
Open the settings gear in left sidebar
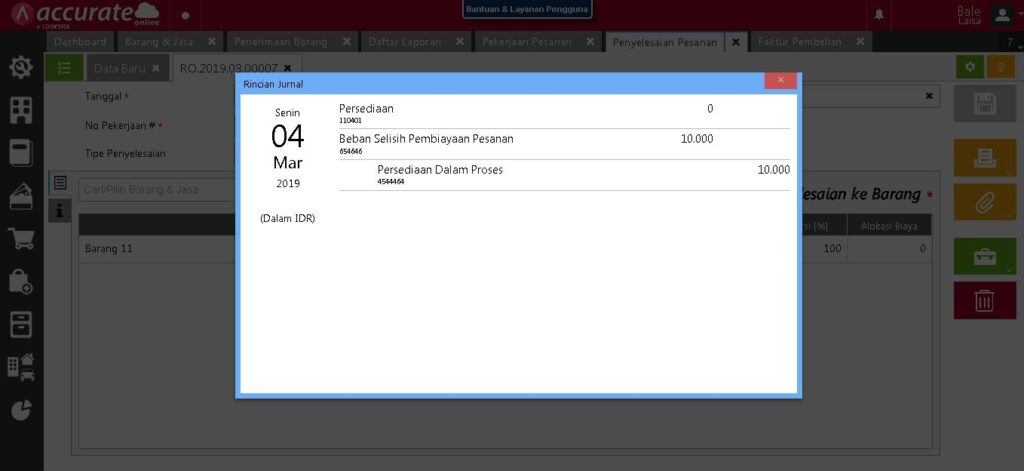pyautogui.click(x=20, y=67)
